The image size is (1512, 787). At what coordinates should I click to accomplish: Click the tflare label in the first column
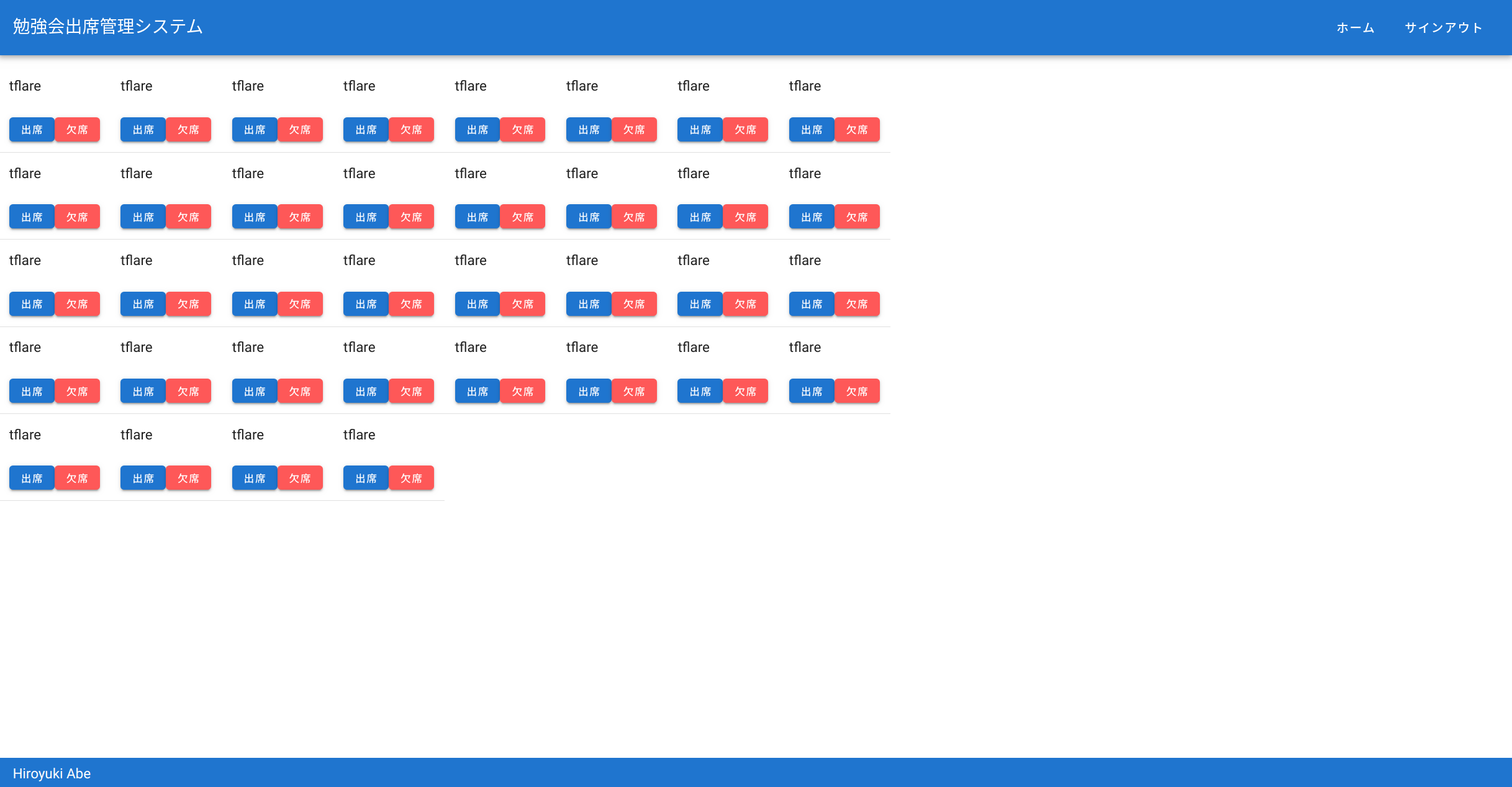tap(24, 86)
